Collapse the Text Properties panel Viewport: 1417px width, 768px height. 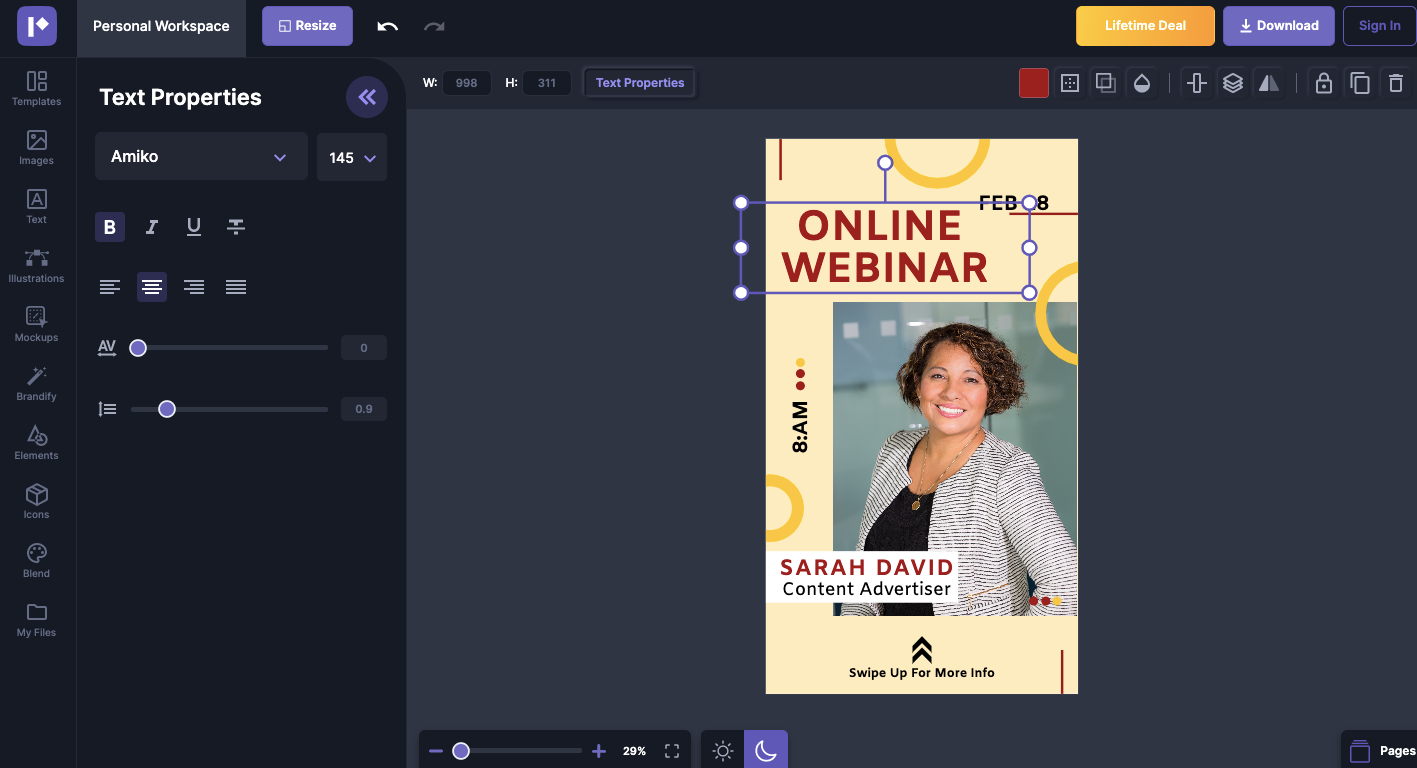click(367, 97)
